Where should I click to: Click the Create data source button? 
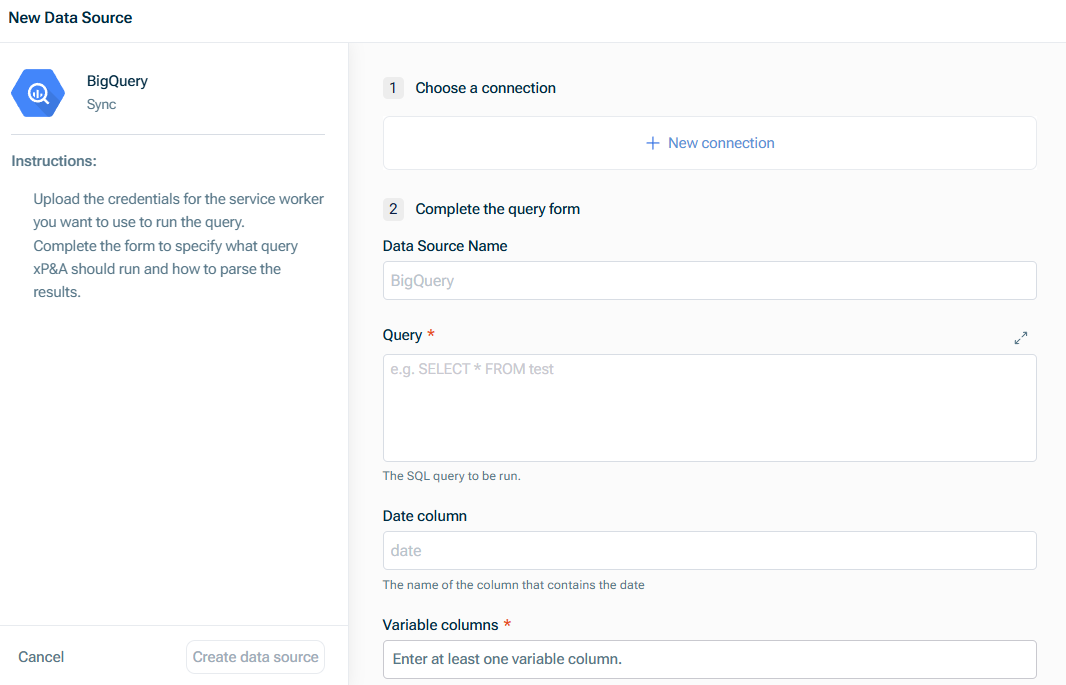255,657
